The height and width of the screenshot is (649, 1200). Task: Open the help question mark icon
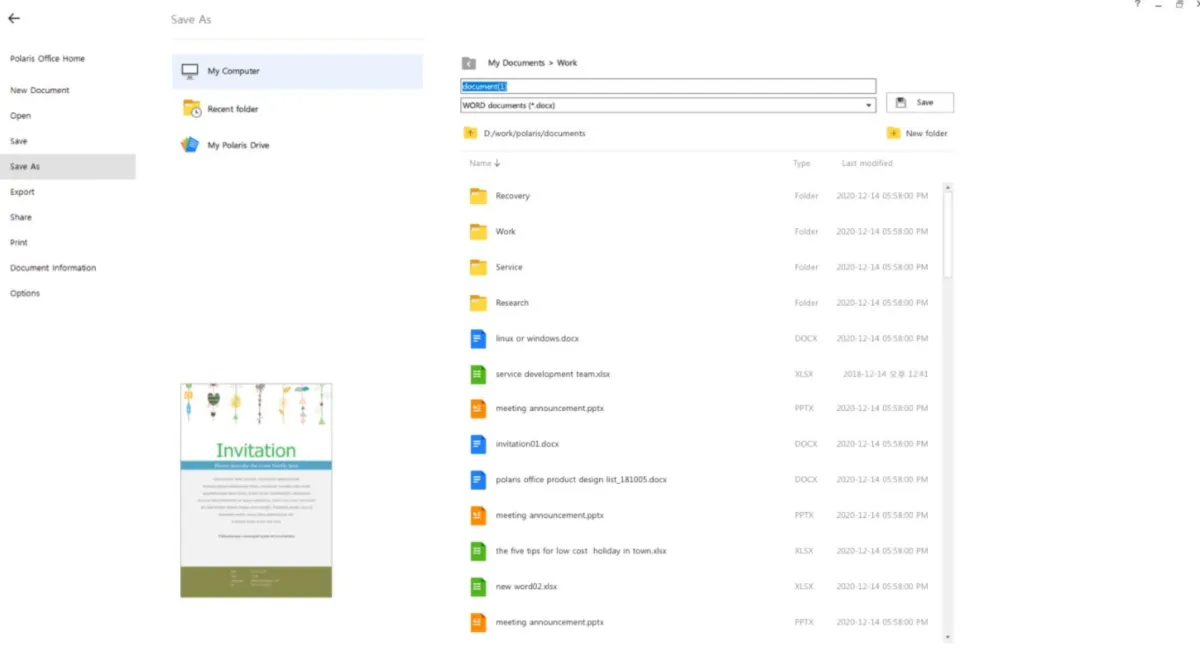(1137, 6)
